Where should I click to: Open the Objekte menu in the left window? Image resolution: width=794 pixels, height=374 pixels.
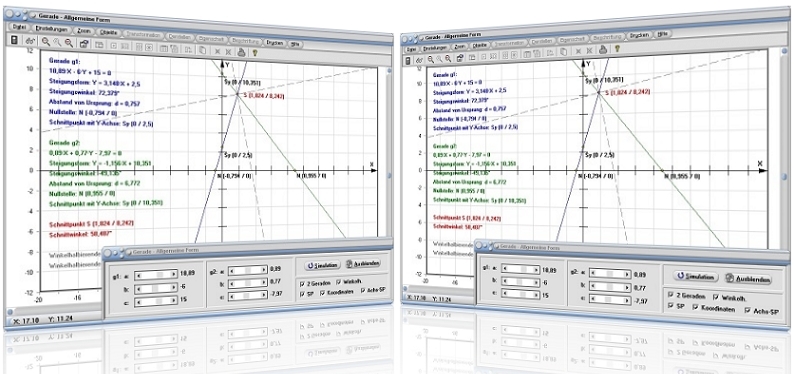pos(109,33)
